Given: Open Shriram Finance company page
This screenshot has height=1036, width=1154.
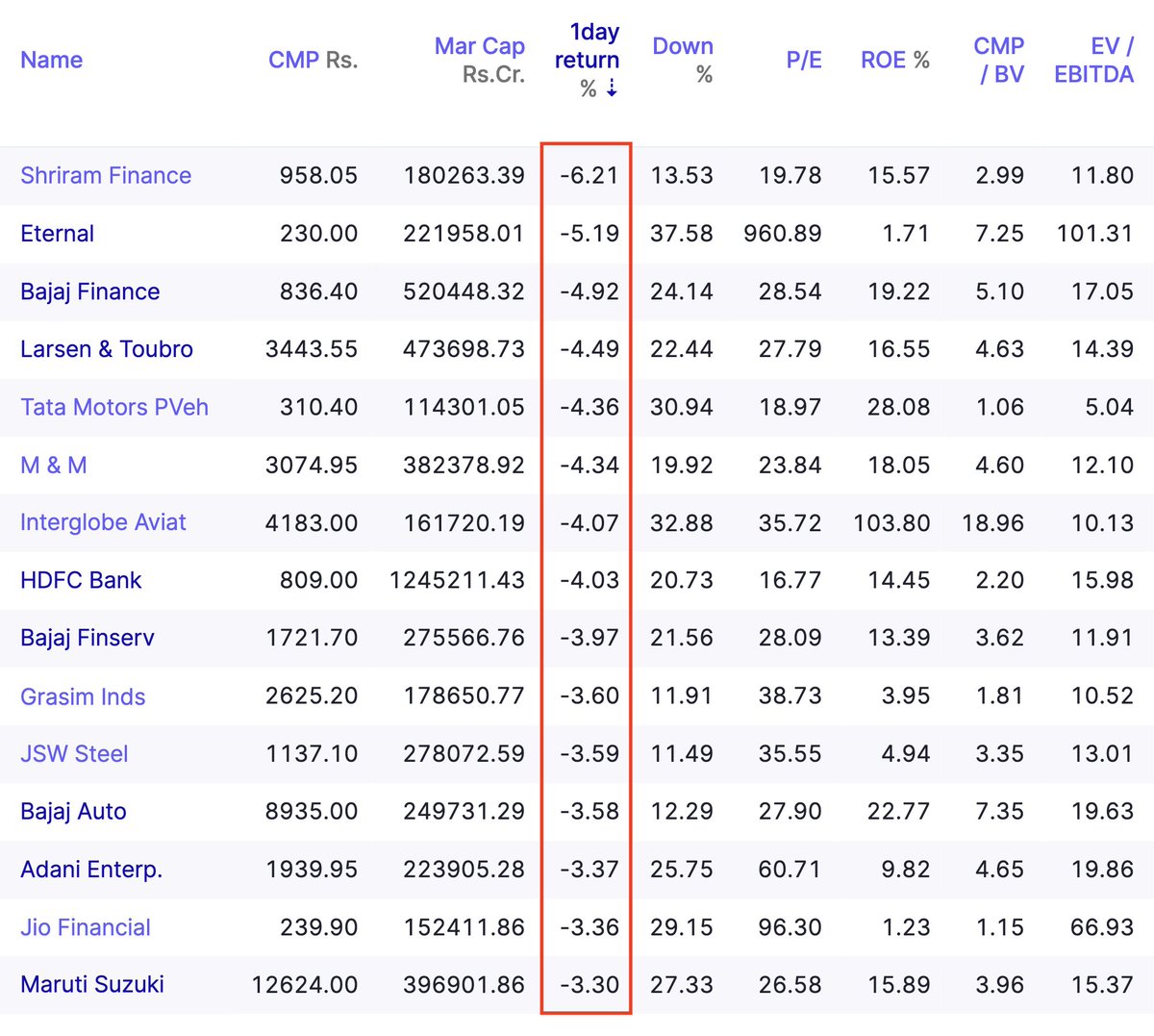Looking at the screenshot, I should click(x=106, y=175).
